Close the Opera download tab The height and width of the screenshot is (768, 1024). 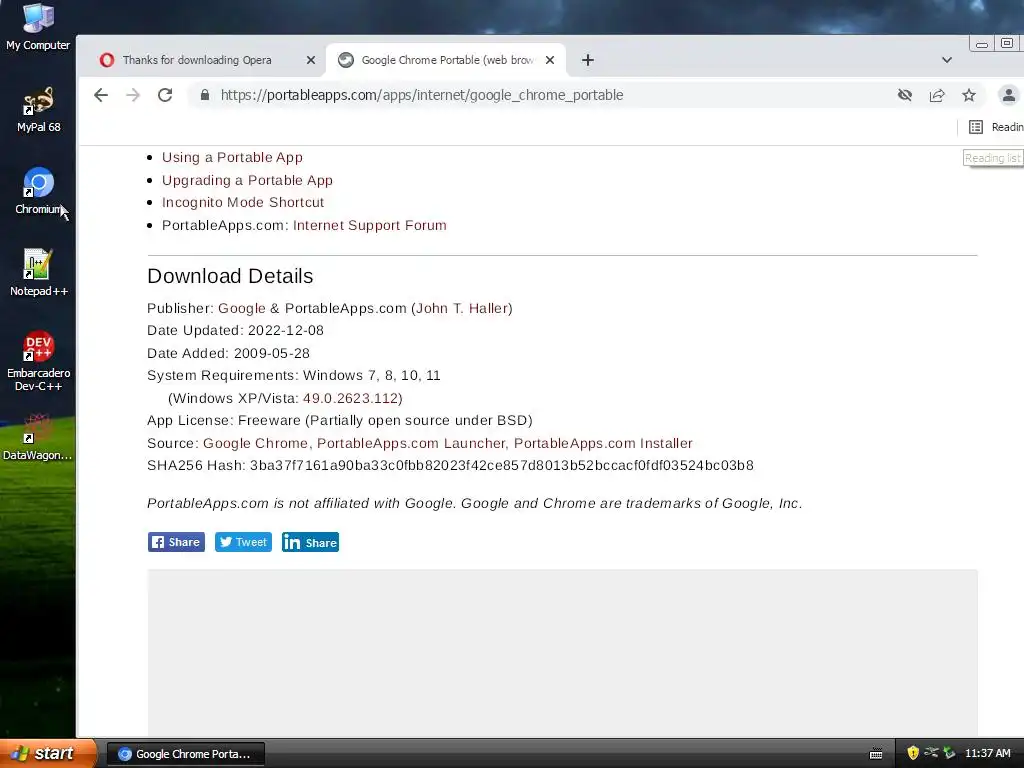coord(311,60)
